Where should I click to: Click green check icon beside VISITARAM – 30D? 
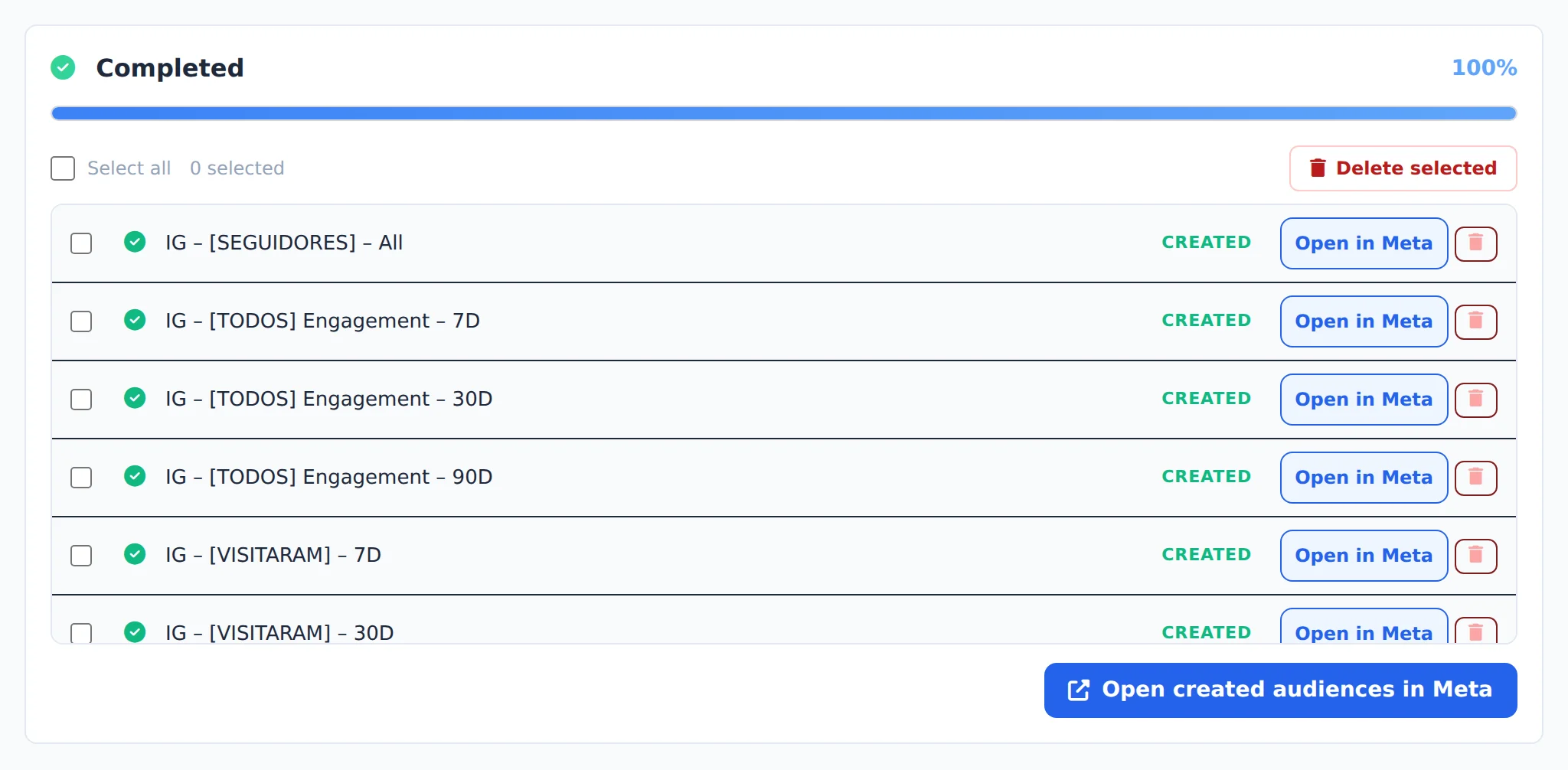pyautogui.click(x=135, y=632)
